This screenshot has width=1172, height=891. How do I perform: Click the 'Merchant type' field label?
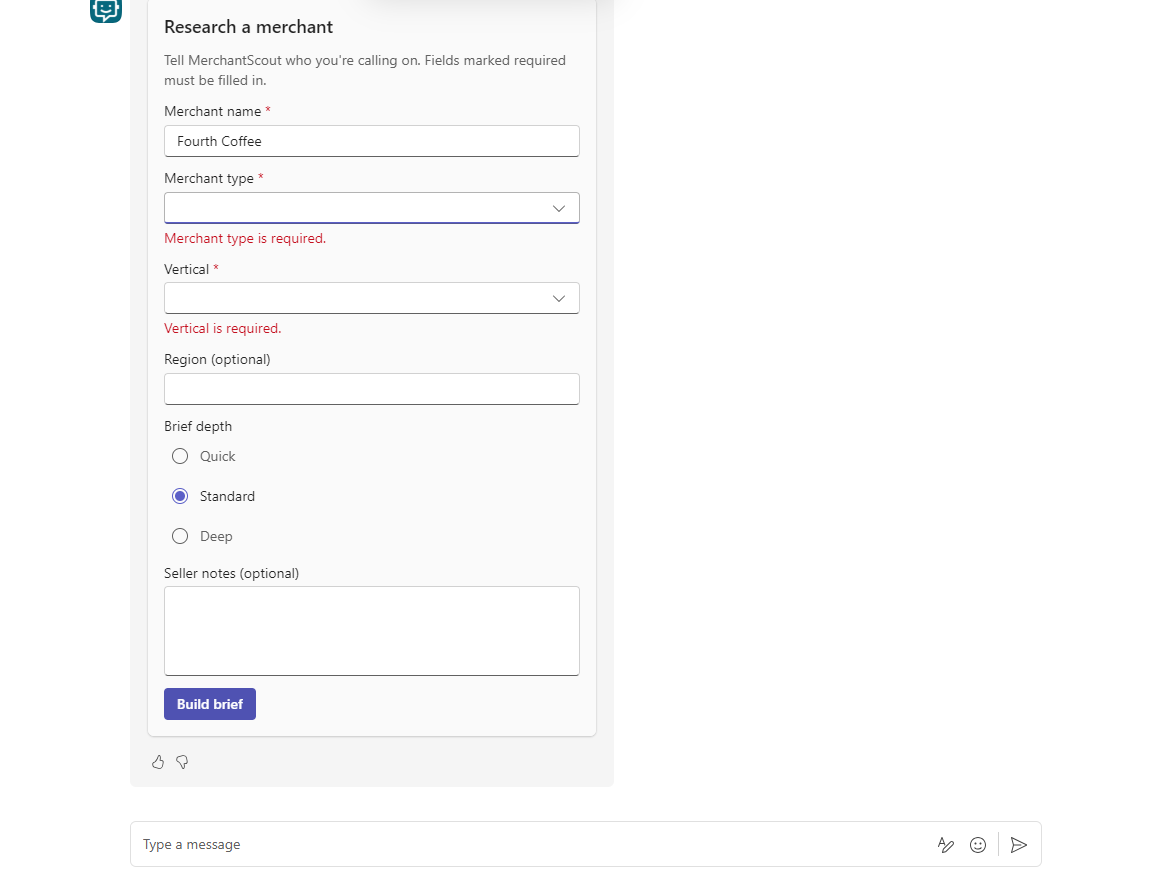[209, 179]
